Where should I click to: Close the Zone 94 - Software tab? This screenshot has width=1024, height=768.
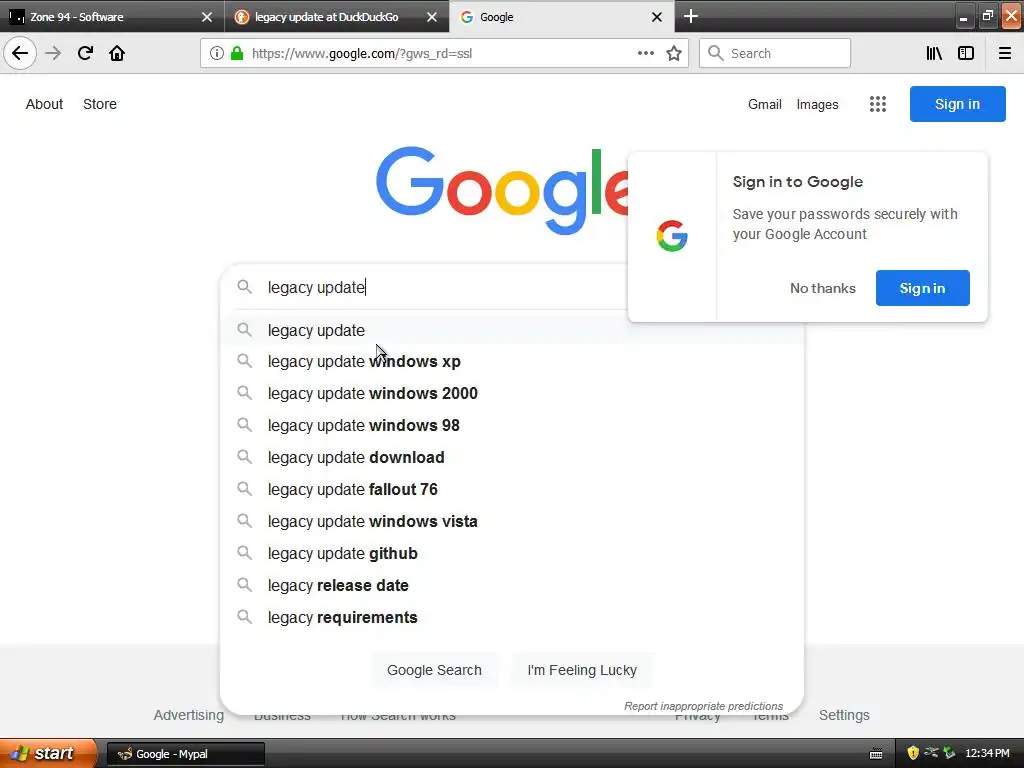click(207, 17)
